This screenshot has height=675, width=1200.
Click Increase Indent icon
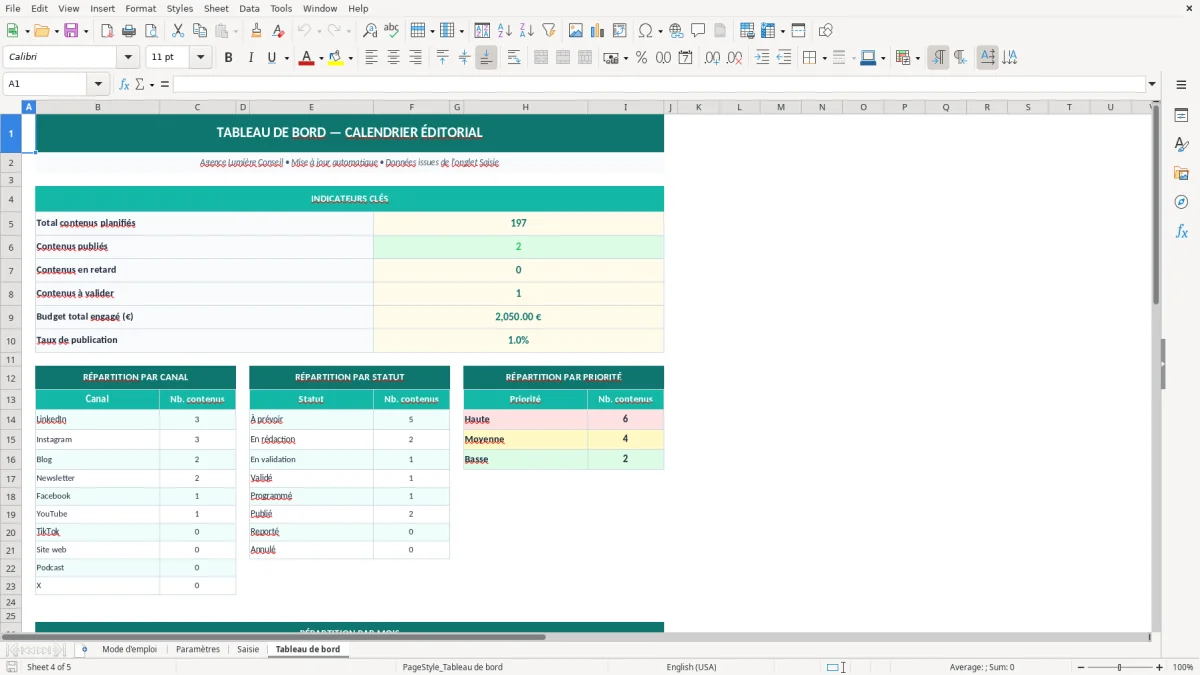click(x=762, y=58)
